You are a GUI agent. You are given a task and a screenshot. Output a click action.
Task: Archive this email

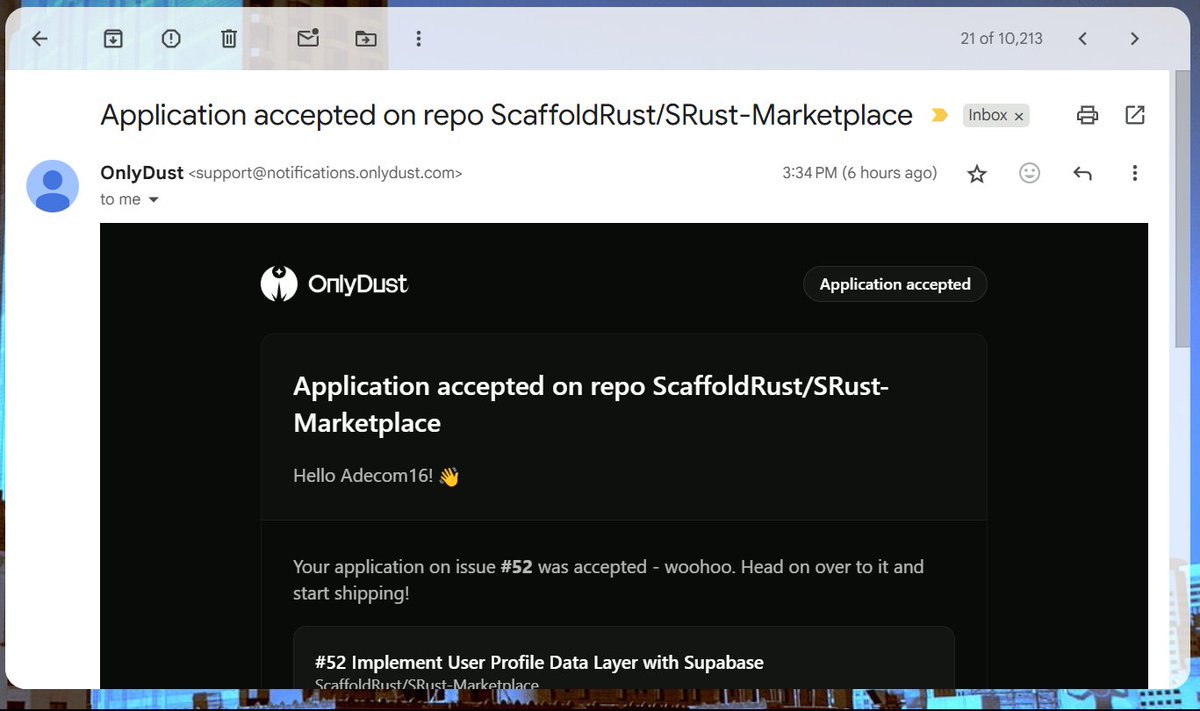coord(112,38)
